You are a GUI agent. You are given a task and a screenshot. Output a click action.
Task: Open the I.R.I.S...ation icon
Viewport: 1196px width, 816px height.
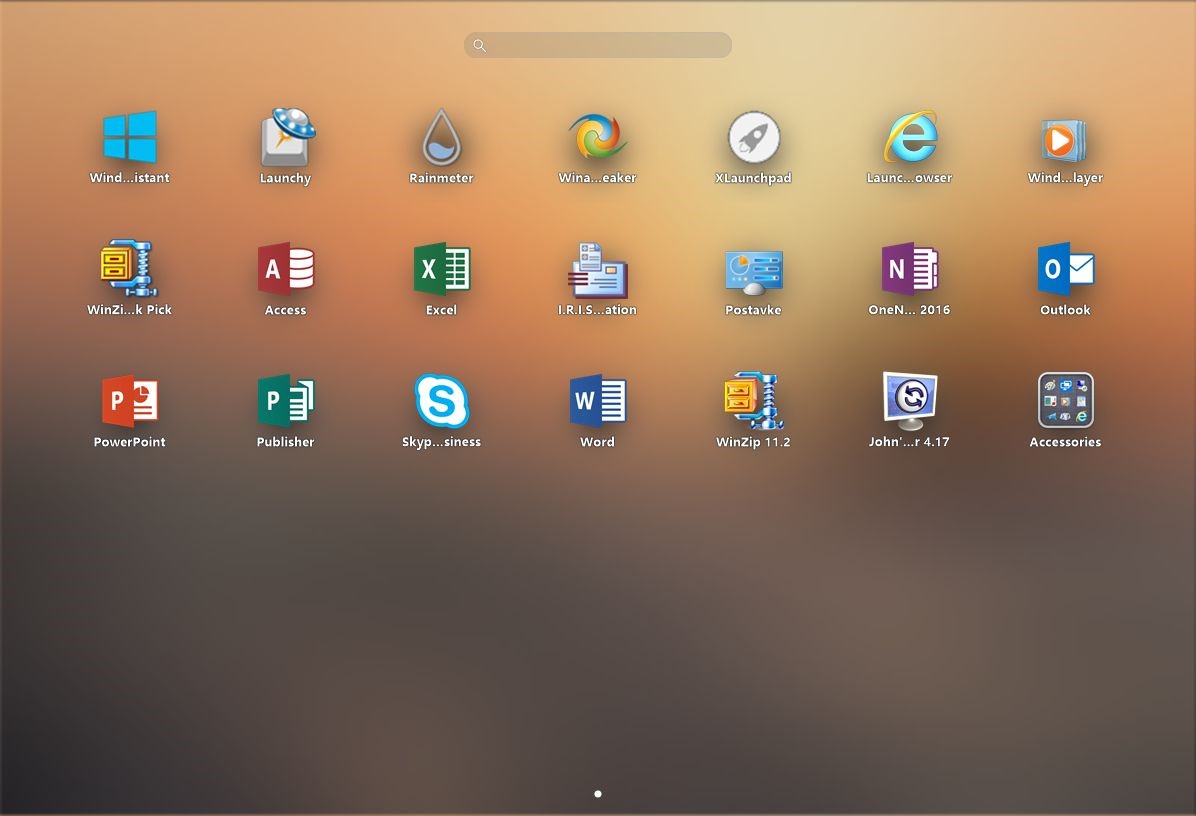(598, 270)
